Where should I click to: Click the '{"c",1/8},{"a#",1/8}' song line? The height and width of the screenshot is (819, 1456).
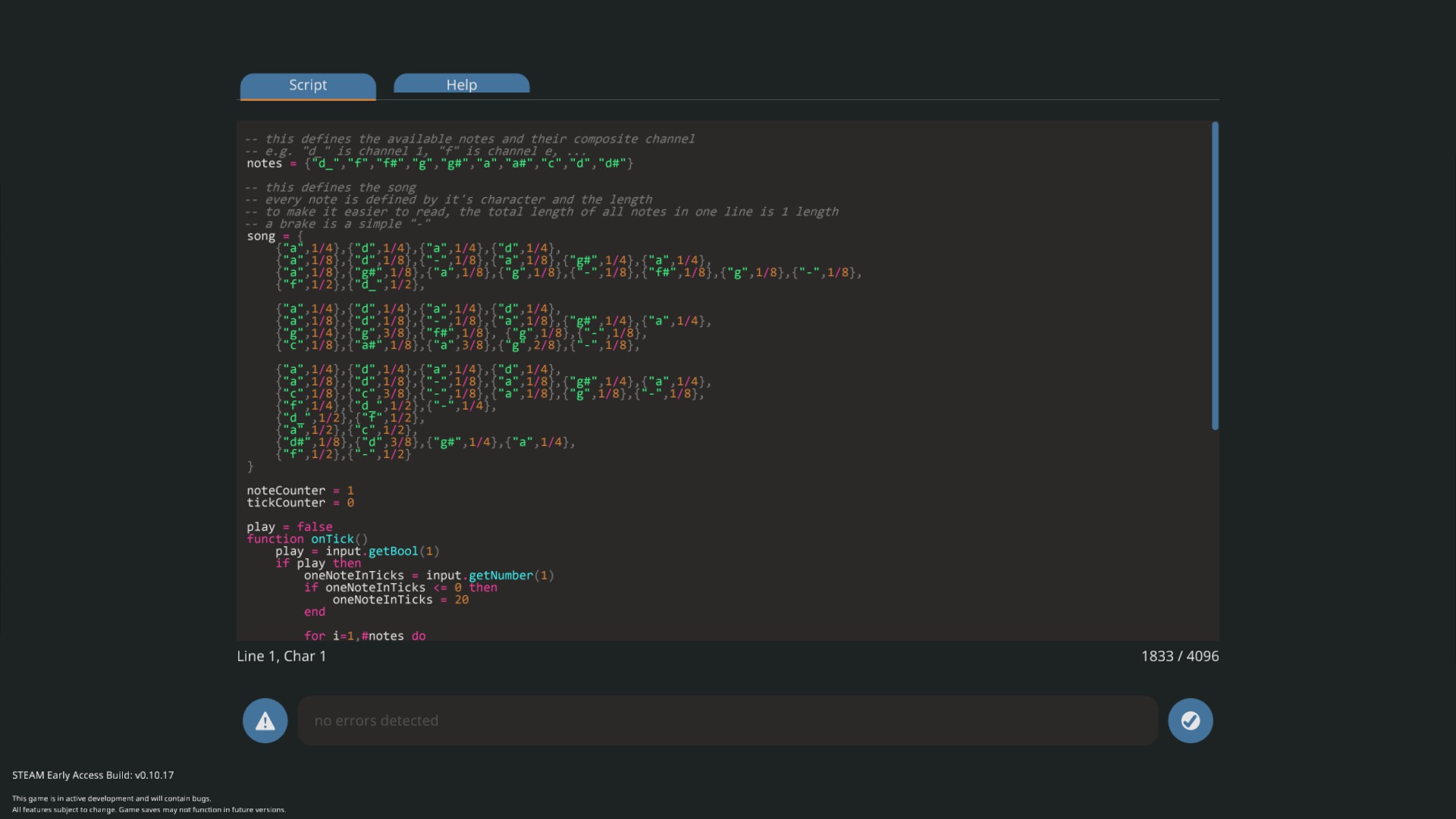[x=458, y=345]
